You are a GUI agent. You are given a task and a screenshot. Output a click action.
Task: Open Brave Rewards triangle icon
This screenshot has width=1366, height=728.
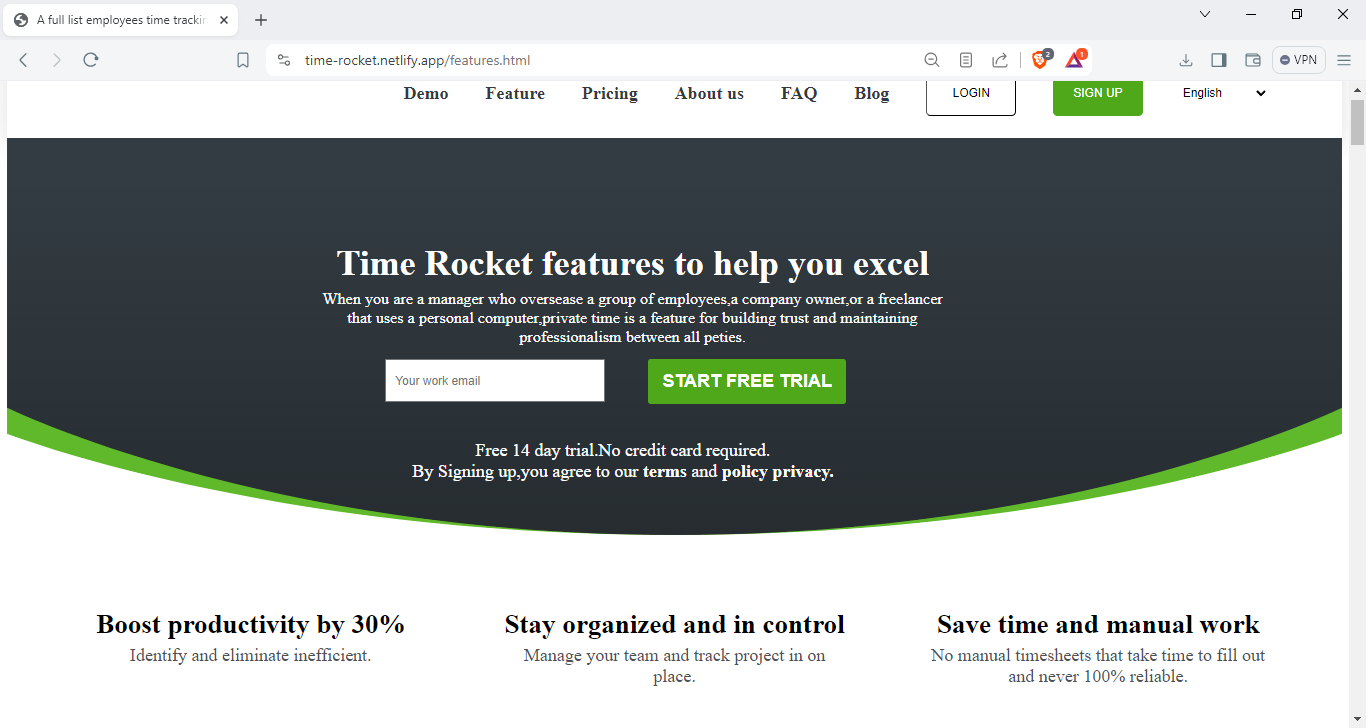[1075, 60]
